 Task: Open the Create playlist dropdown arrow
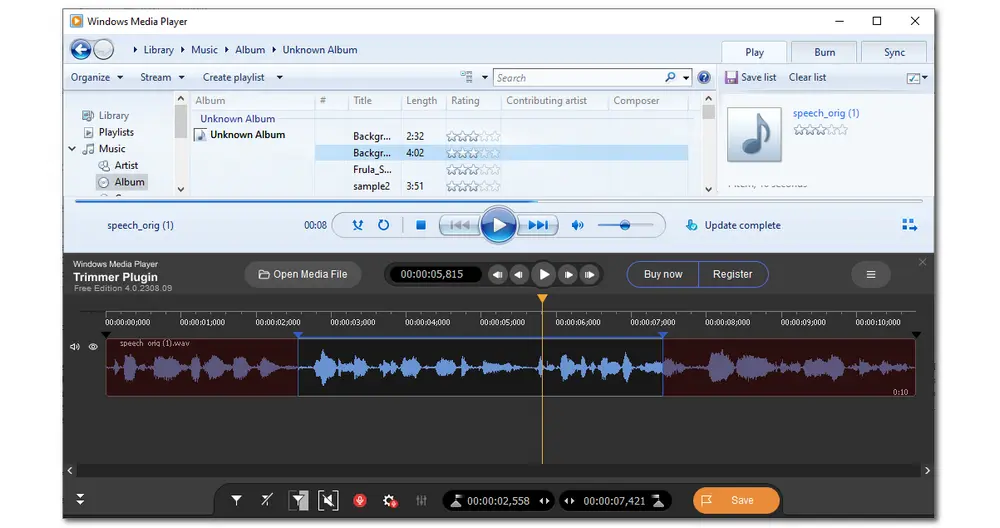[279, 78]
